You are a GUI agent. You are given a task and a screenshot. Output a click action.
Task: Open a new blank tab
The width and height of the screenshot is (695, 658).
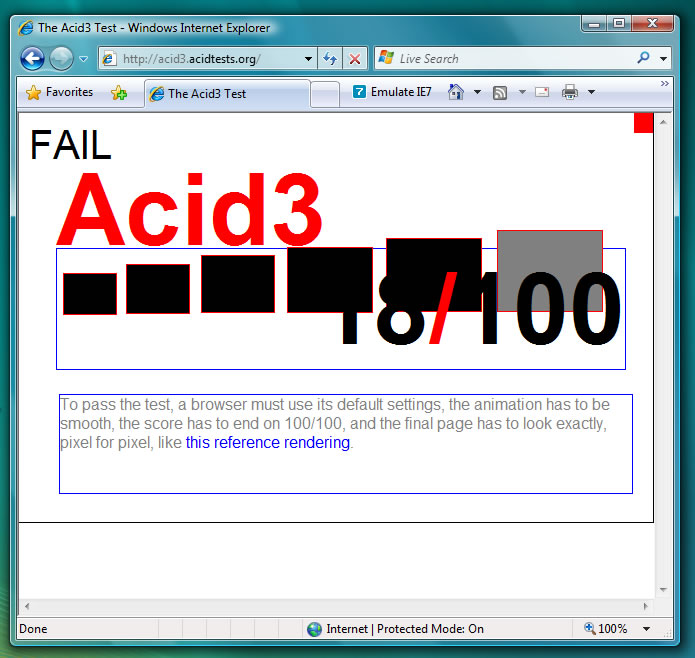click(325, 94)
